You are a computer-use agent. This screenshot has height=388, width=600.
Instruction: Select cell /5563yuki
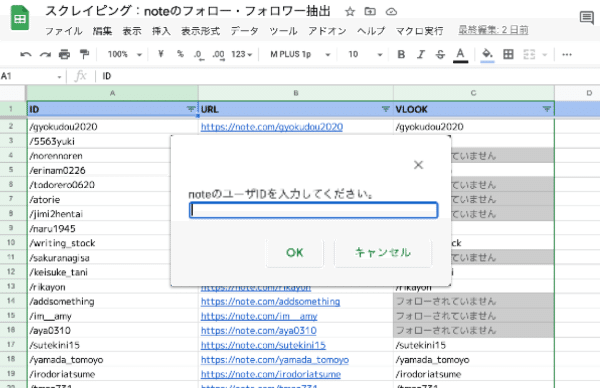pyautogui.click(x=112, y=141)
